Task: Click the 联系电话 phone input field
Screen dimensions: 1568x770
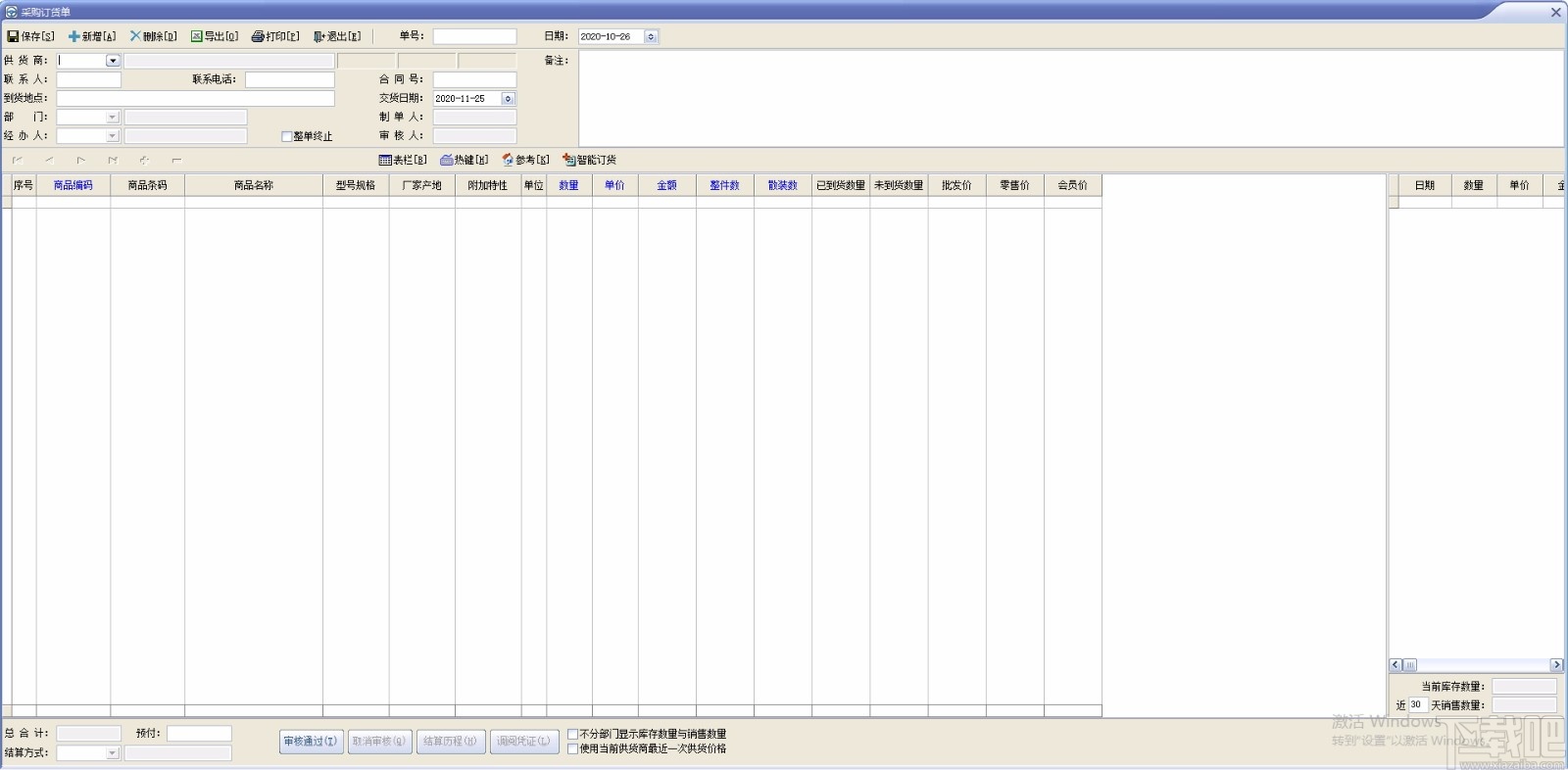Action: click(x=290, y=79)
